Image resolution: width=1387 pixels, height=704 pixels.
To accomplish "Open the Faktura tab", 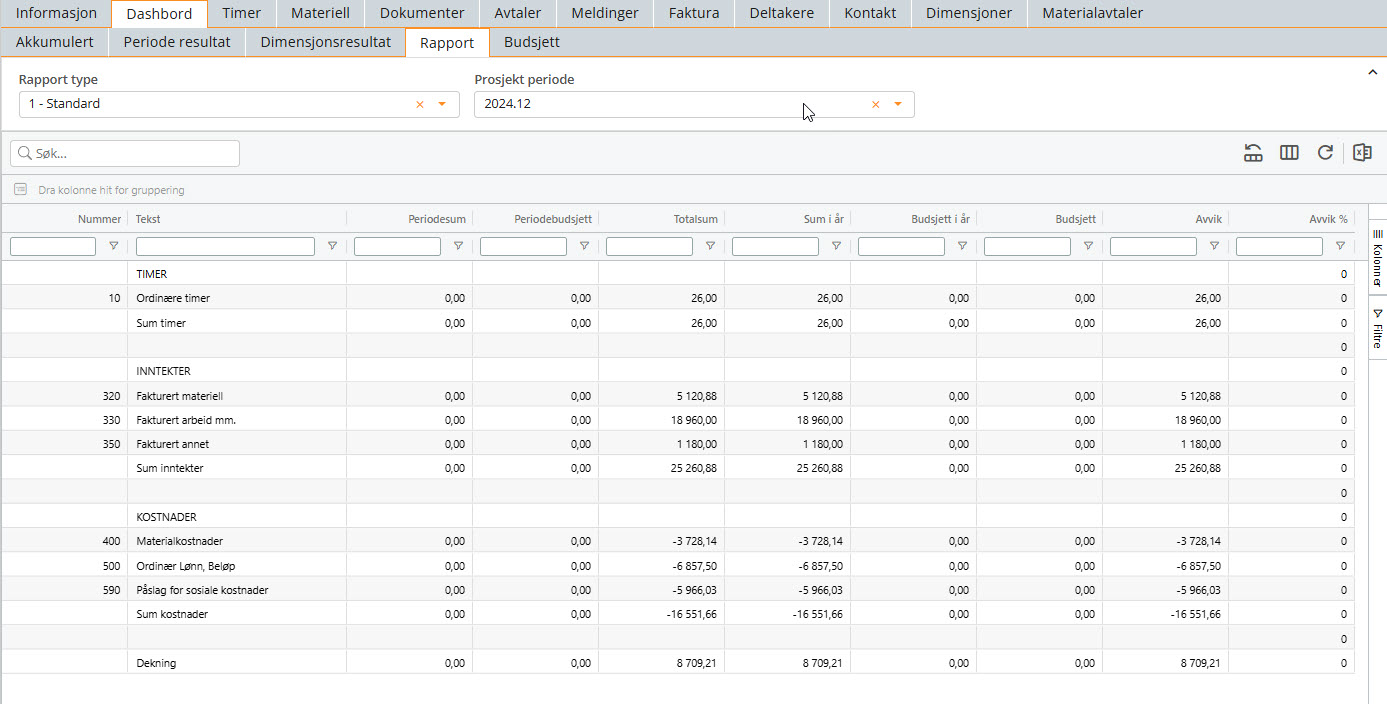I will (694, 13).
